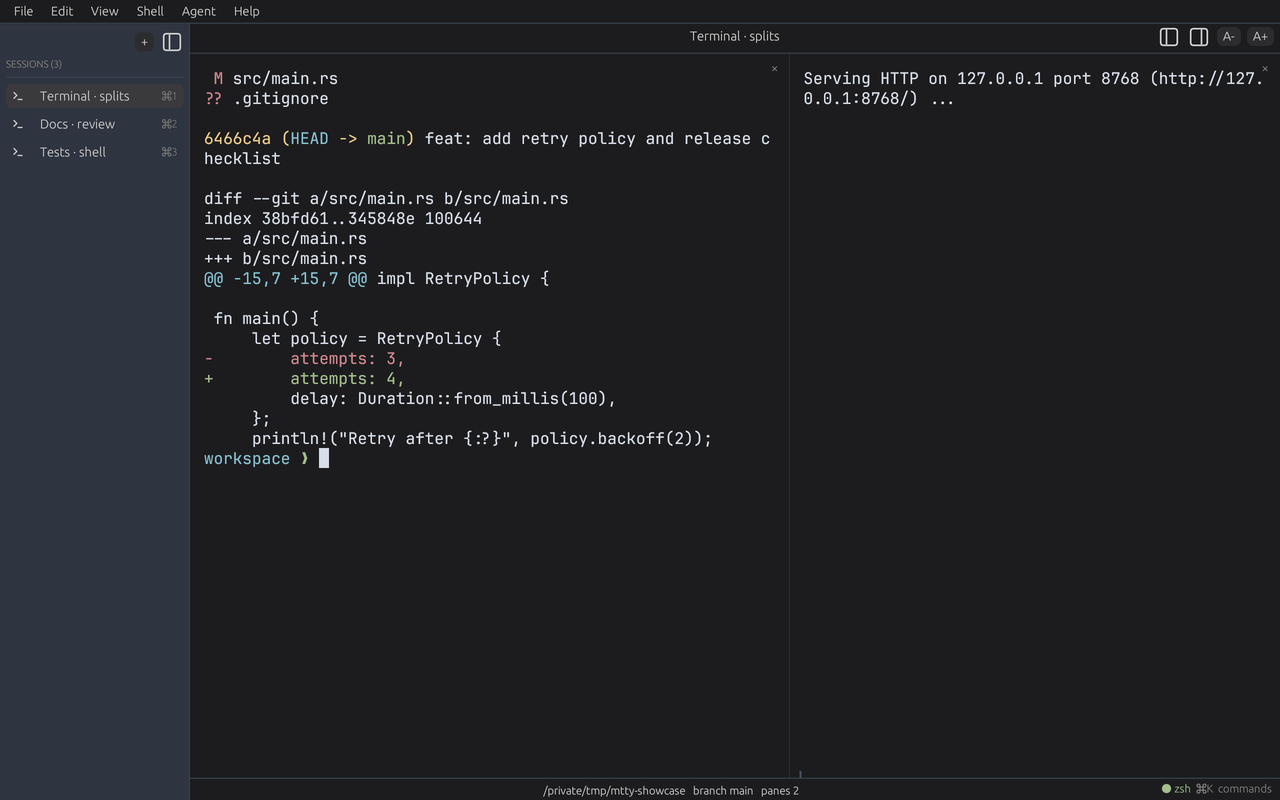Close the right pane serving HTTP
The width and height of the screenshot is (1280, 800).
pyautogui.click(x=1265, y=69)
